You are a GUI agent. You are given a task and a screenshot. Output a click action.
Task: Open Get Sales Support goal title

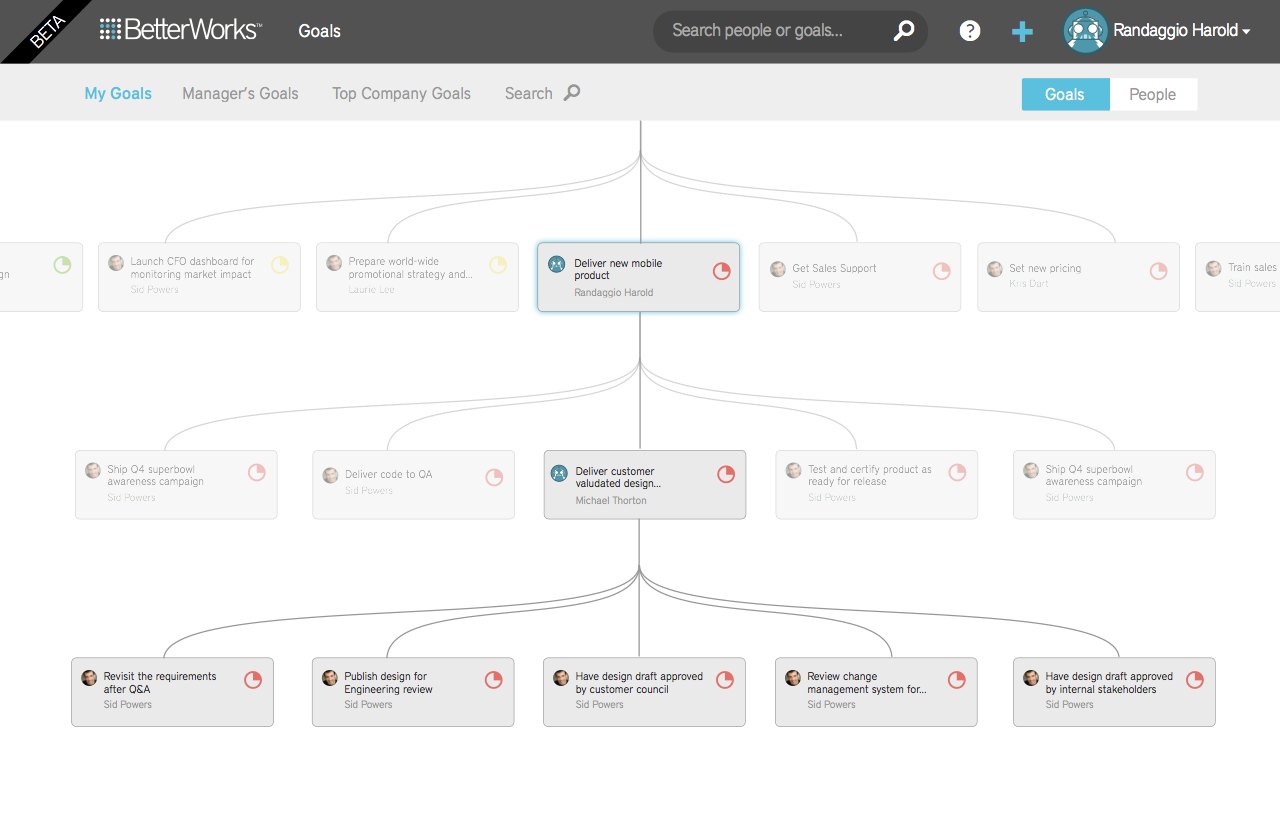click(834, 268)
